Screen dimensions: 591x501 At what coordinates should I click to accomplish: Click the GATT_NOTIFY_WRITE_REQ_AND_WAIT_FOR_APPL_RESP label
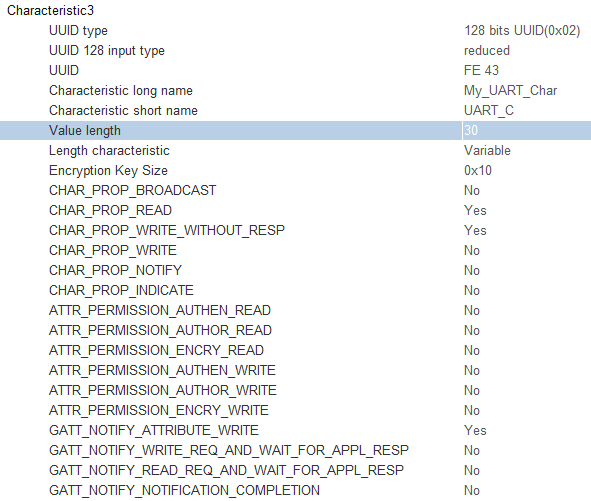229,450
